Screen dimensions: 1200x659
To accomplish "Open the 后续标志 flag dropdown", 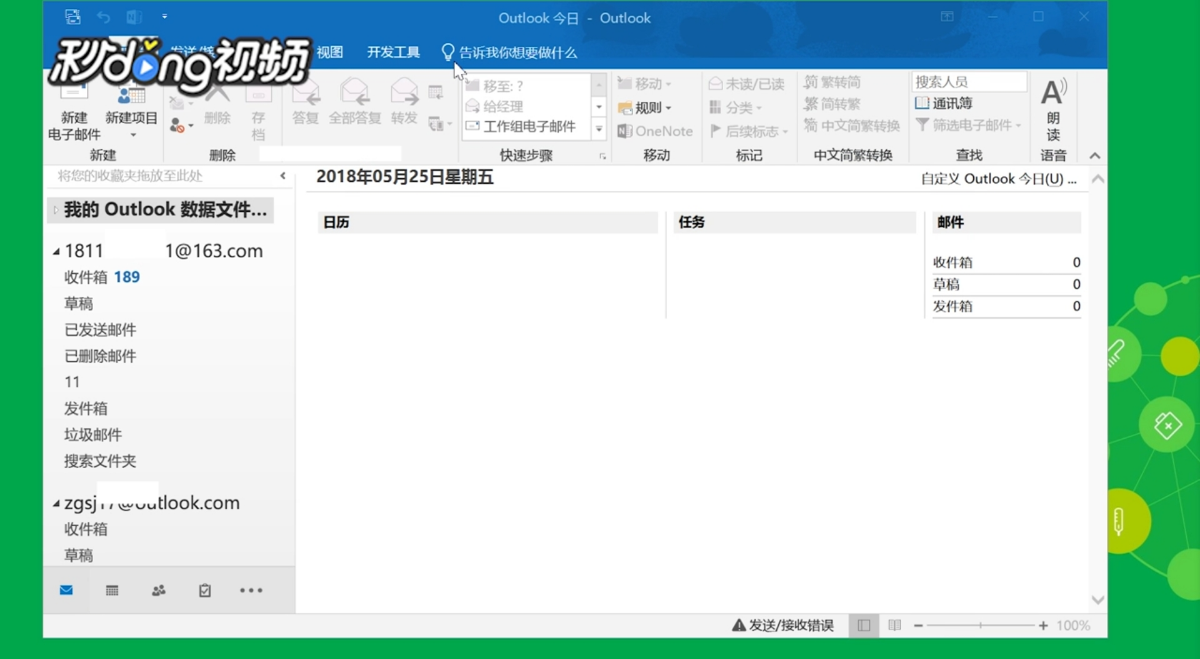I will click(749, 131).
